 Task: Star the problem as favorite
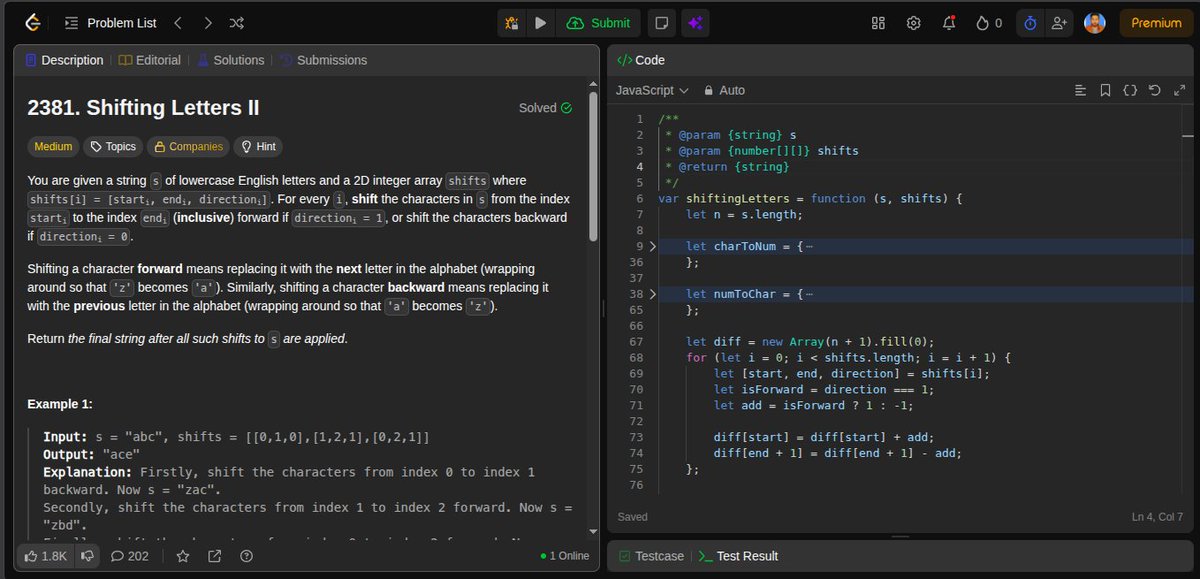pyautogui.click(x=184, y=556)
